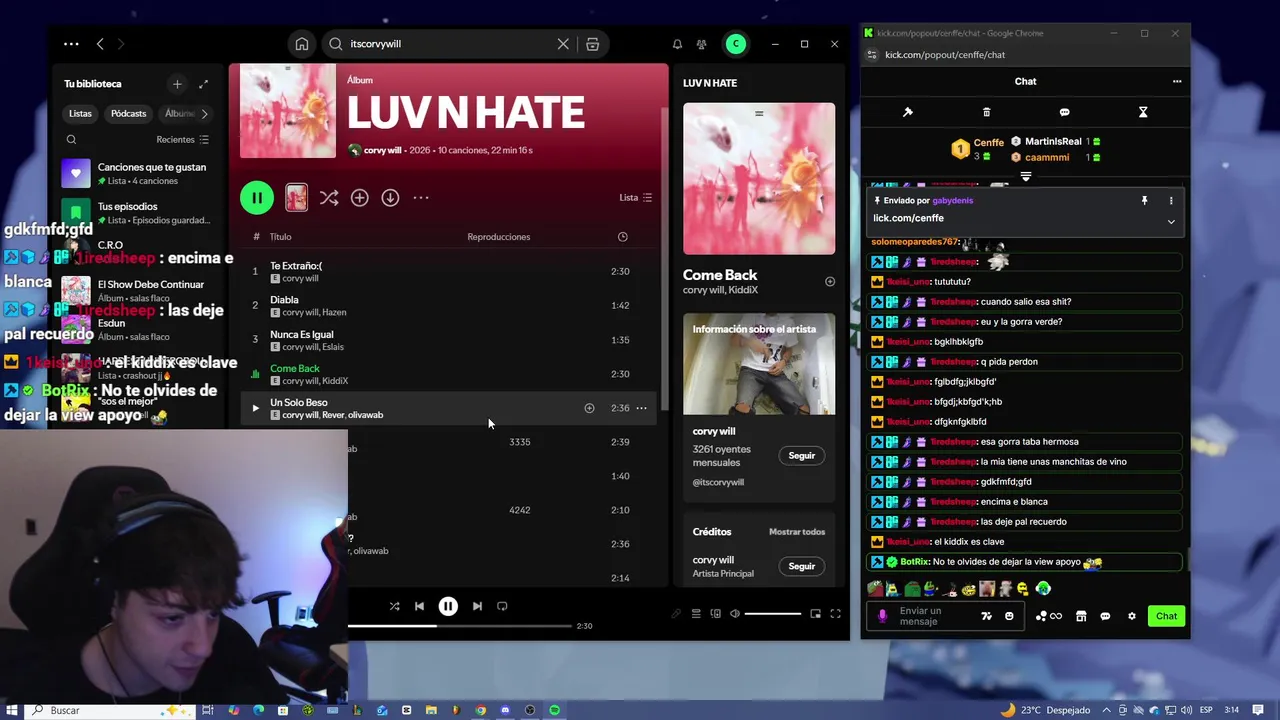
Task: Clear the Spotify search field
Action: coord(563,44)
